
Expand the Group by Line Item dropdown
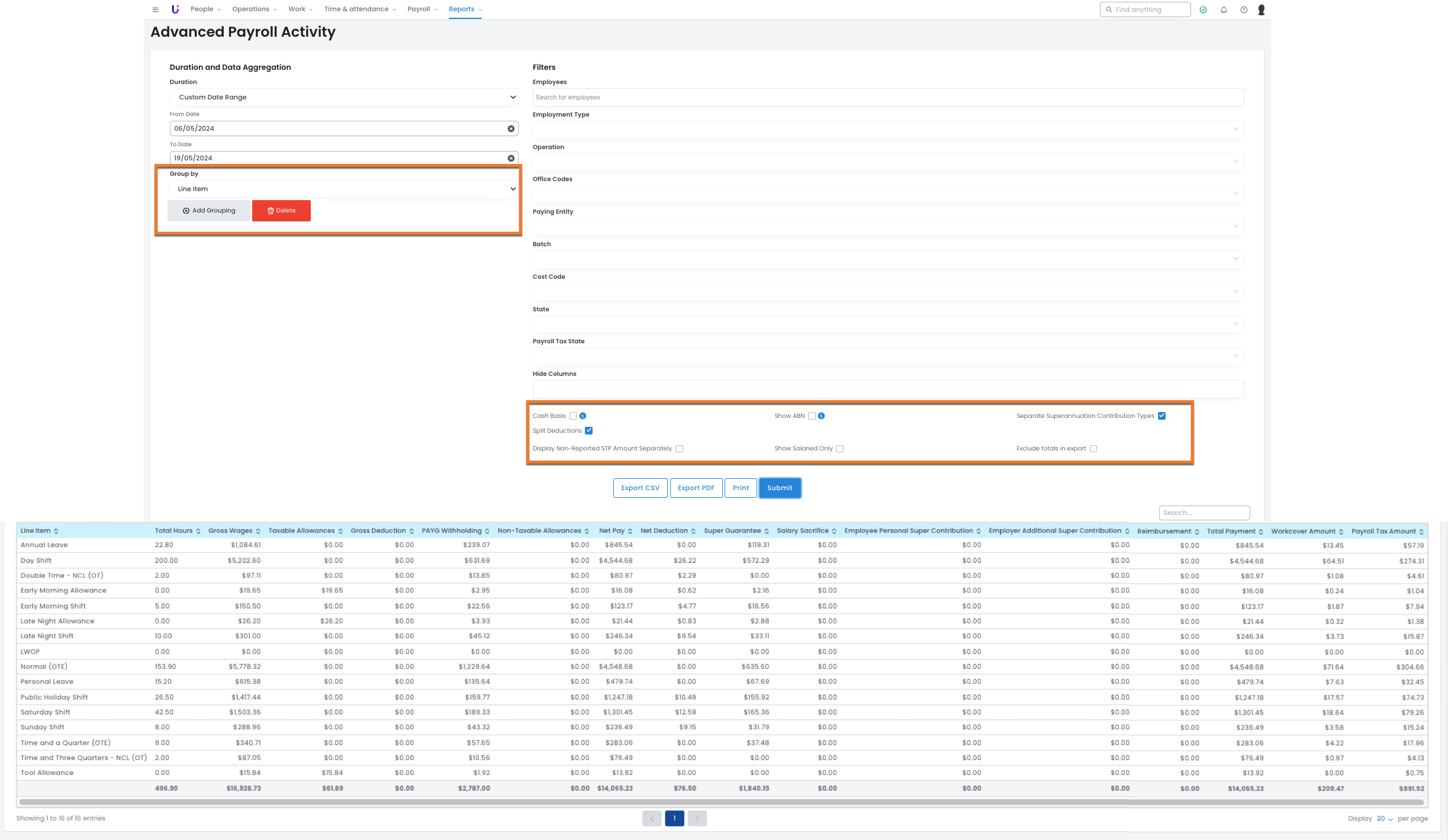344,189
